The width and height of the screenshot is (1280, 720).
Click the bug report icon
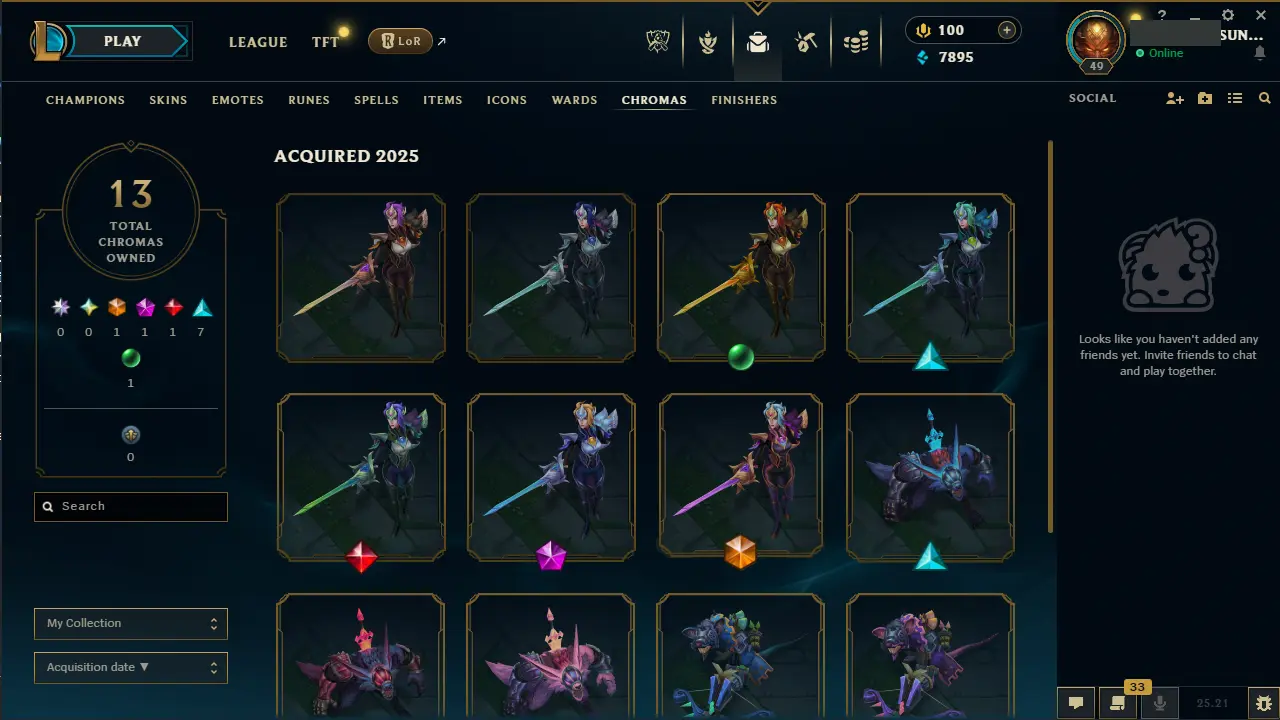(1264, 703)
